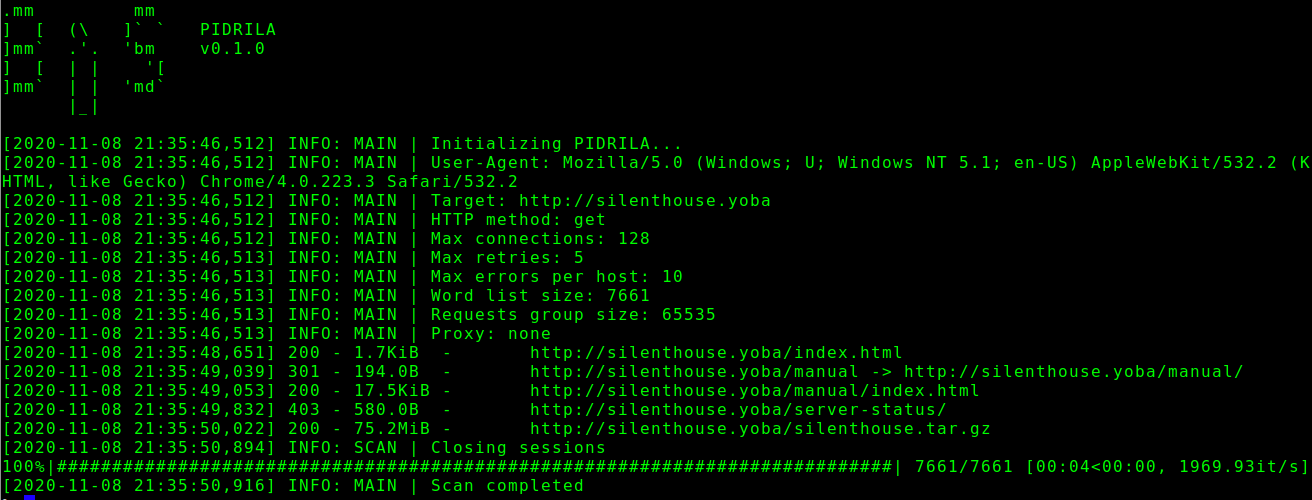Open the silenthouse.yoba/index.html link with 200 status
Image resolution: width=1312 pixels, height=500 pixels.
[716, 353]
